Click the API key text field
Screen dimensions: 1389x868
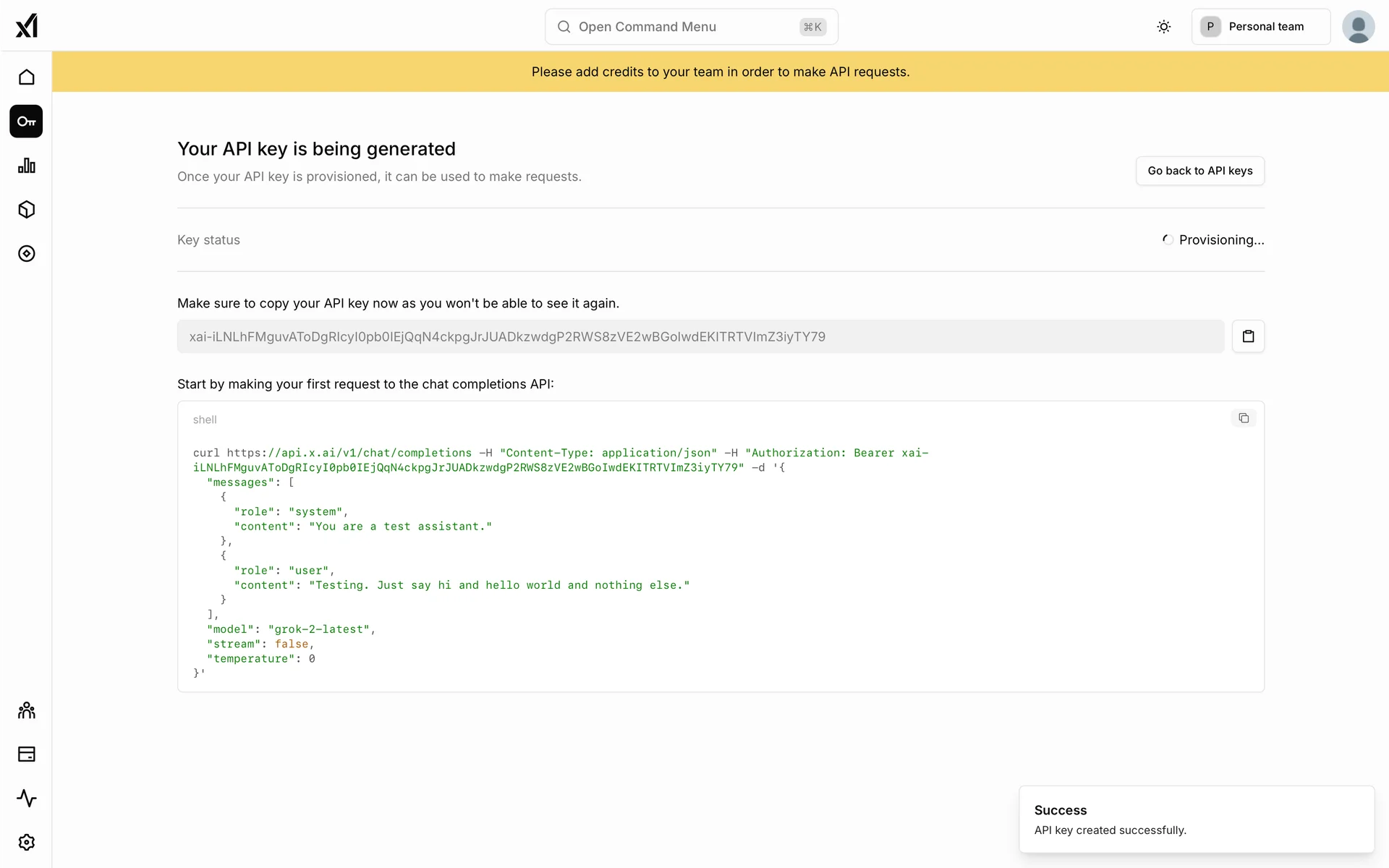tap(700, 337)
